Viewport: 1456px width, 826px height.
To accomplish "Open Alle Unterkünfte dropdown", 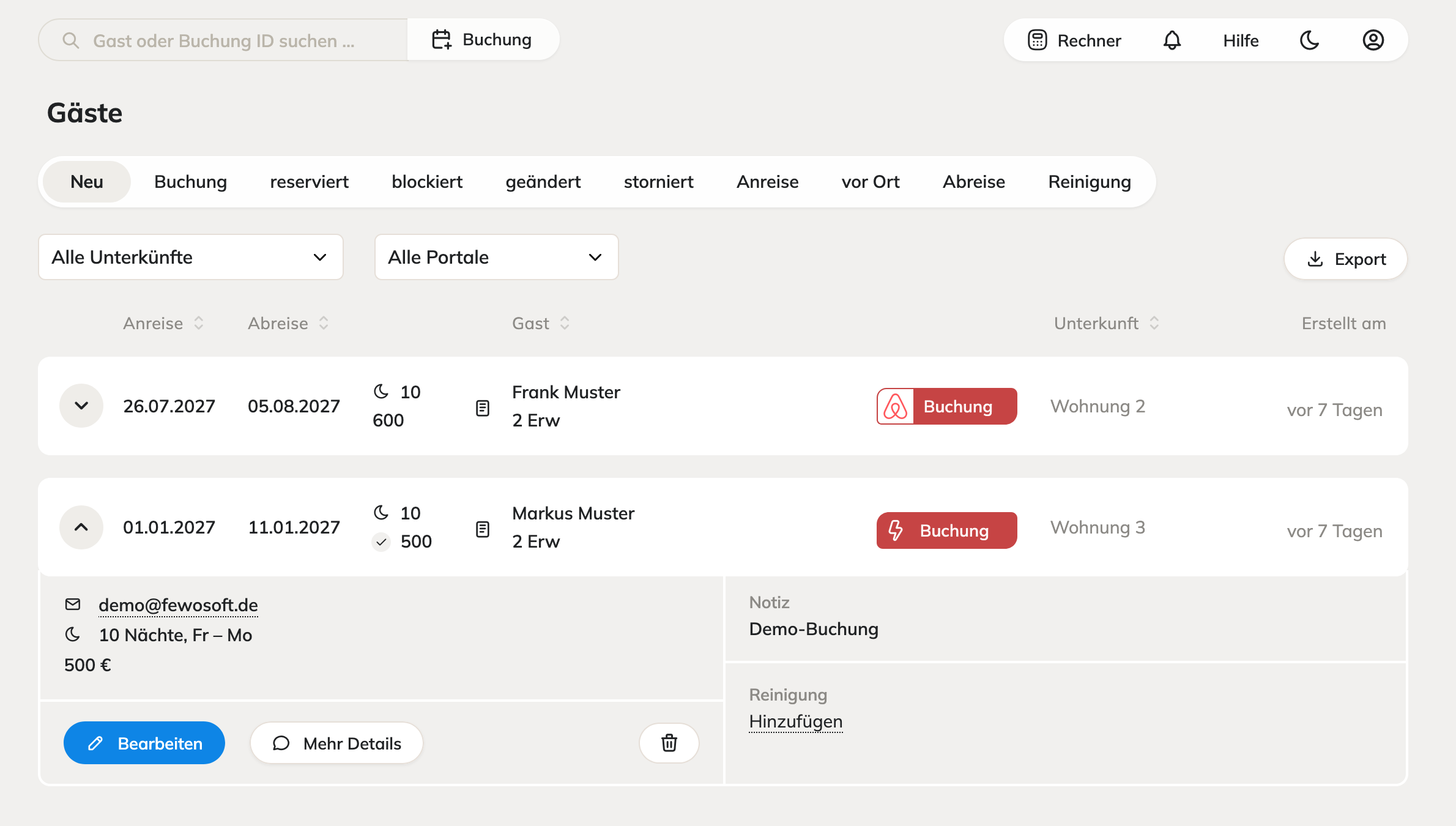I will tap(190, 257).
